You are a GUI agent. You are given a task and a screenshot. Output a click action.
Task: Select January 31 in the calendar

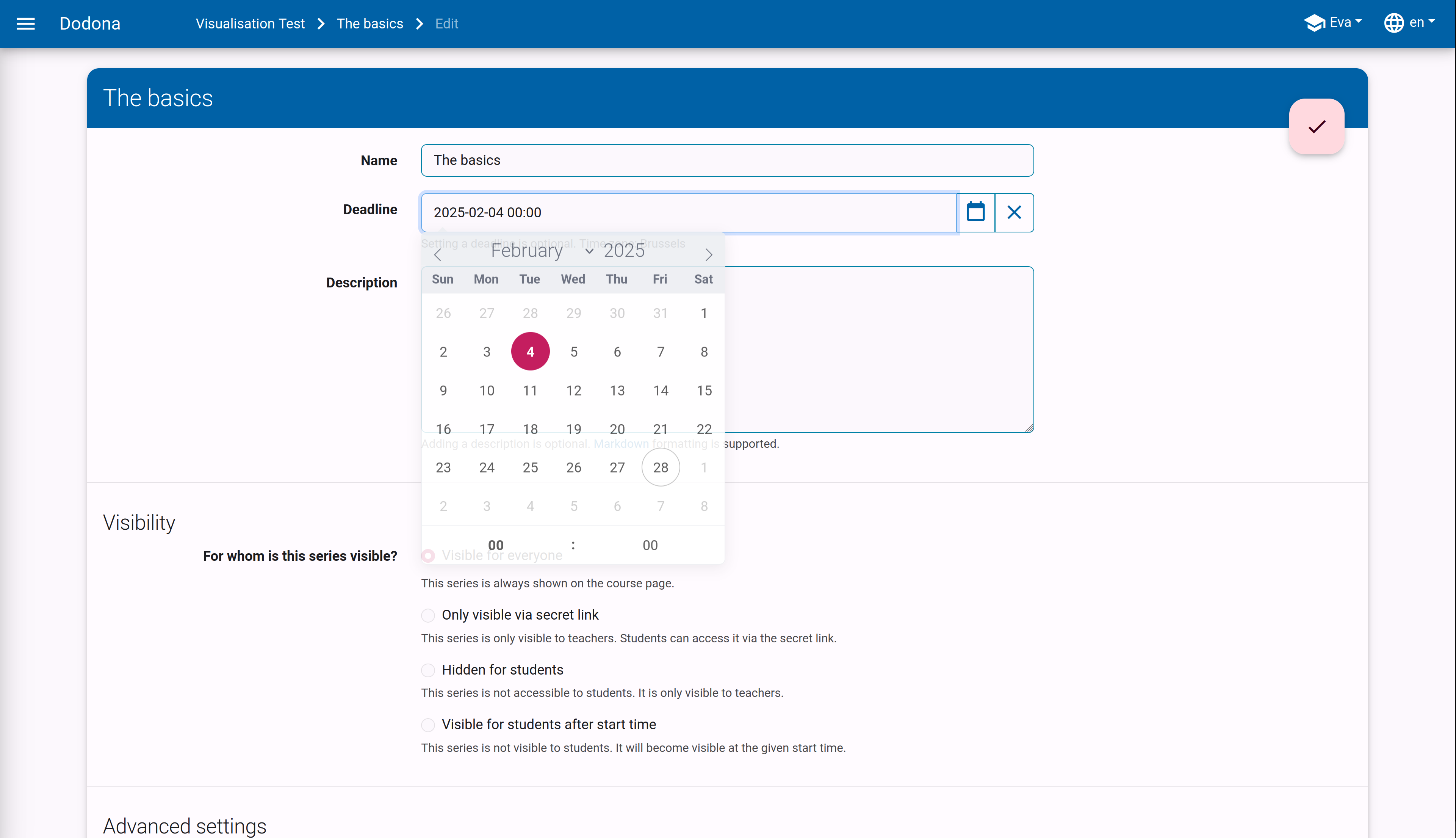[661, 313]
